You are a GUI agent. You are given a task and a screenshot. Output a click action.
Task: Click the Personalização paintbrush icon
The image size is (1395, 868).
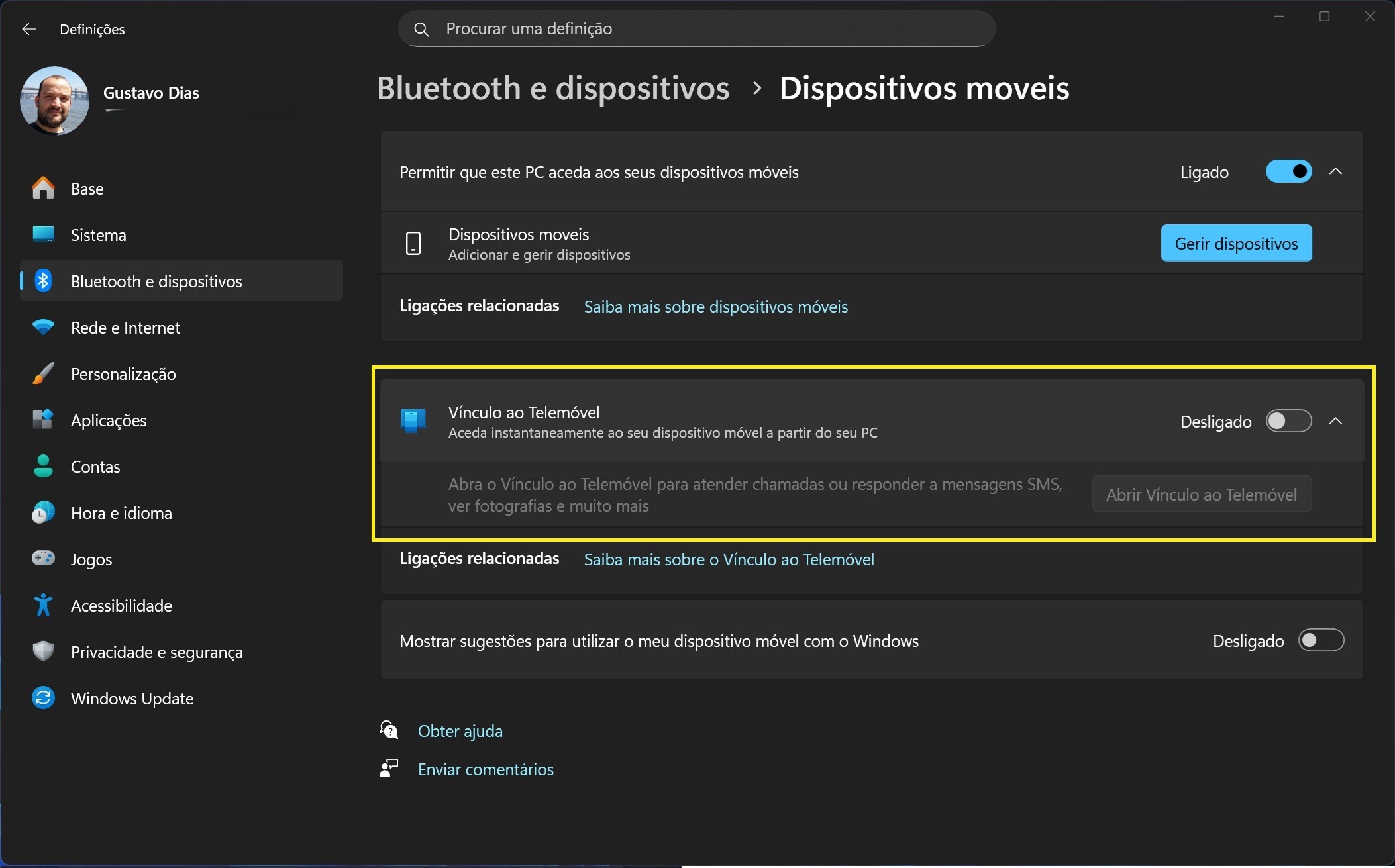43,373
